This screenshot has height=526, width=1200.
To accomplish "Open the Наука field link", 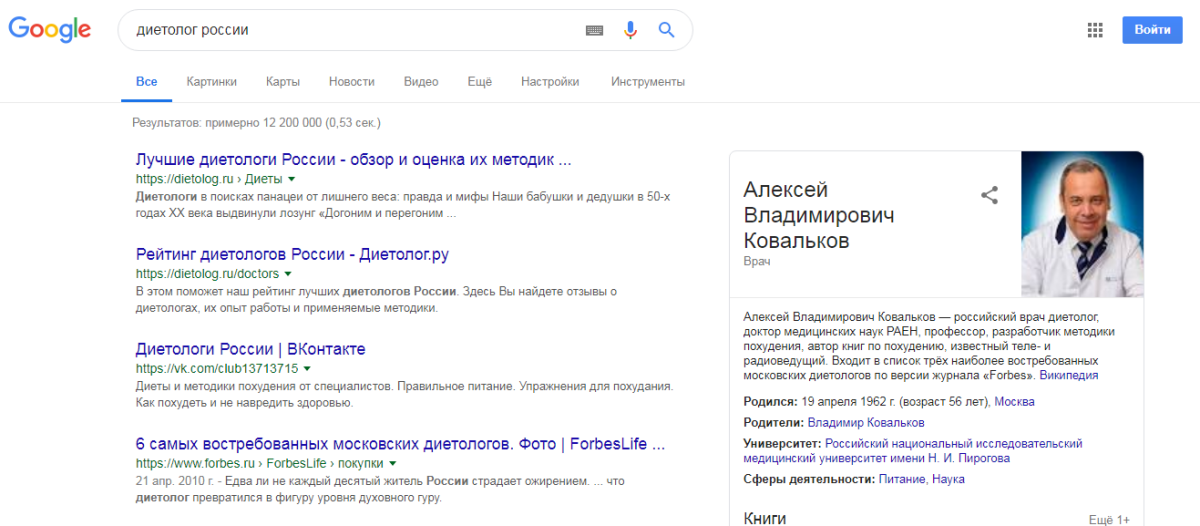I will click(948, 480).
